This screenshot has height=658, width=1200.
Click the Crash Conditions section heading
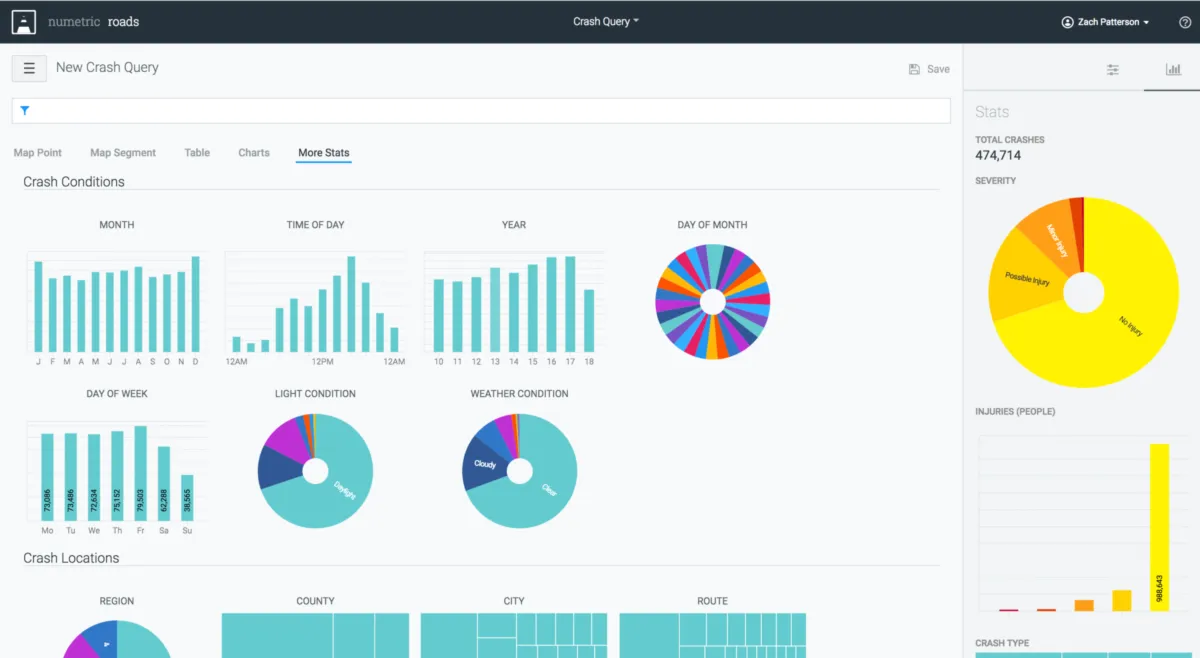point(74,182)
